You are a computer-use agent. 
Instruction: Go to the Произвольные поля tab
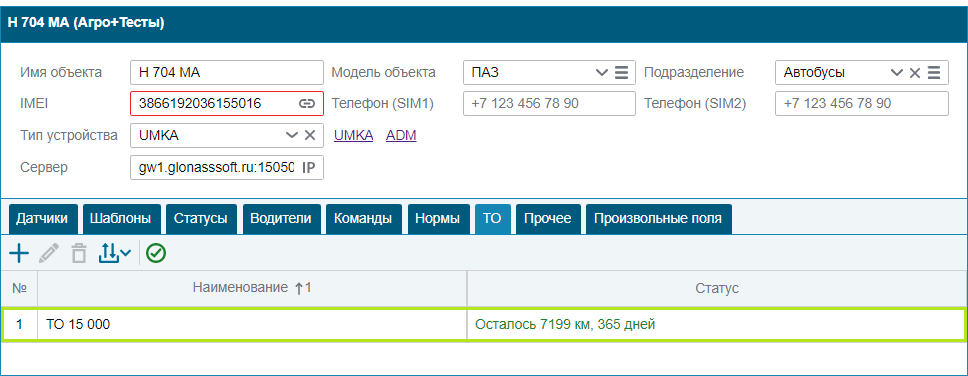tap(658, 219)
